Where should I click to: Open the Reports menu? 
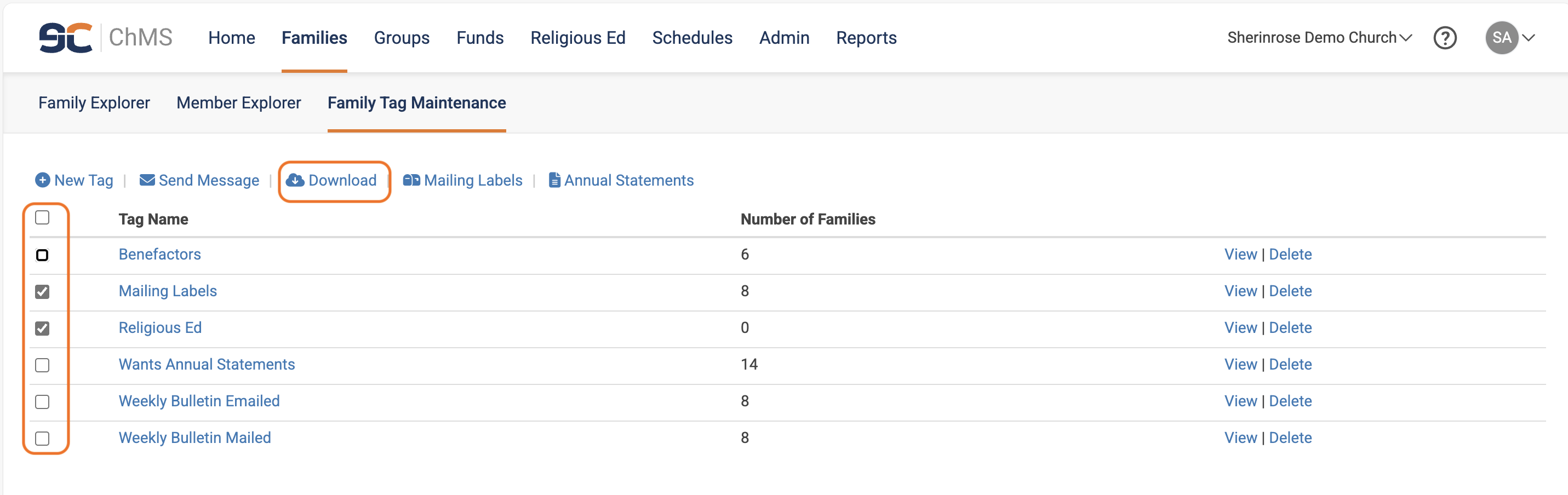tap(866, 38)
